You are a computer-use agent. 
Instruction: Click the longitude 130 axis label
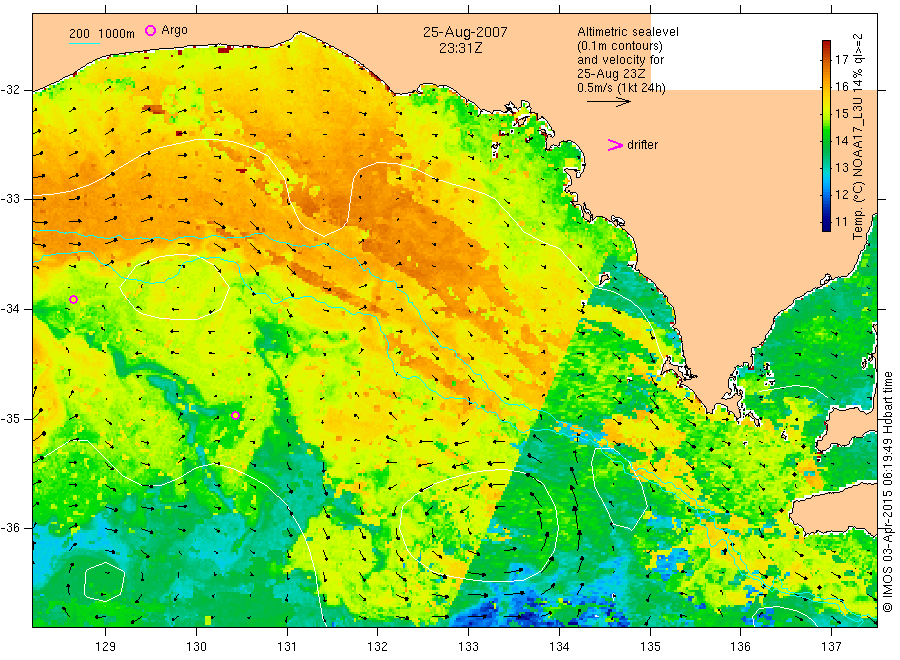point(196,647)
